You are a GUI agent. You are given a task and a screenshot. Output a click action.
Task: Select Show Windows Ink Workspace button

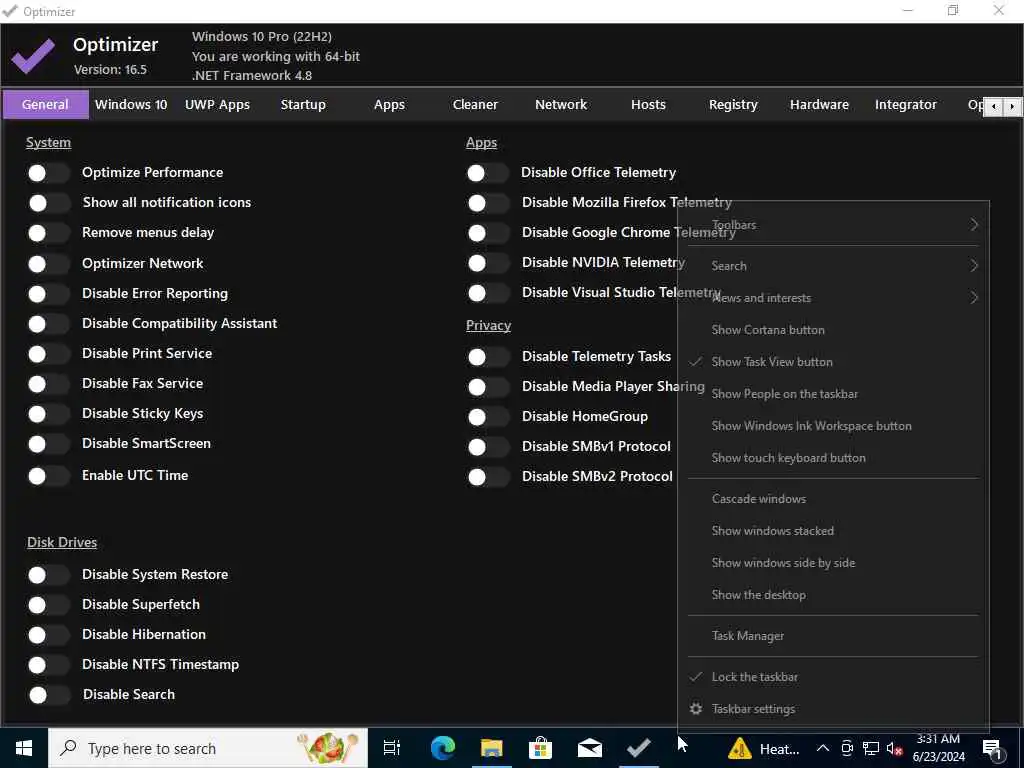click(833, 426)
